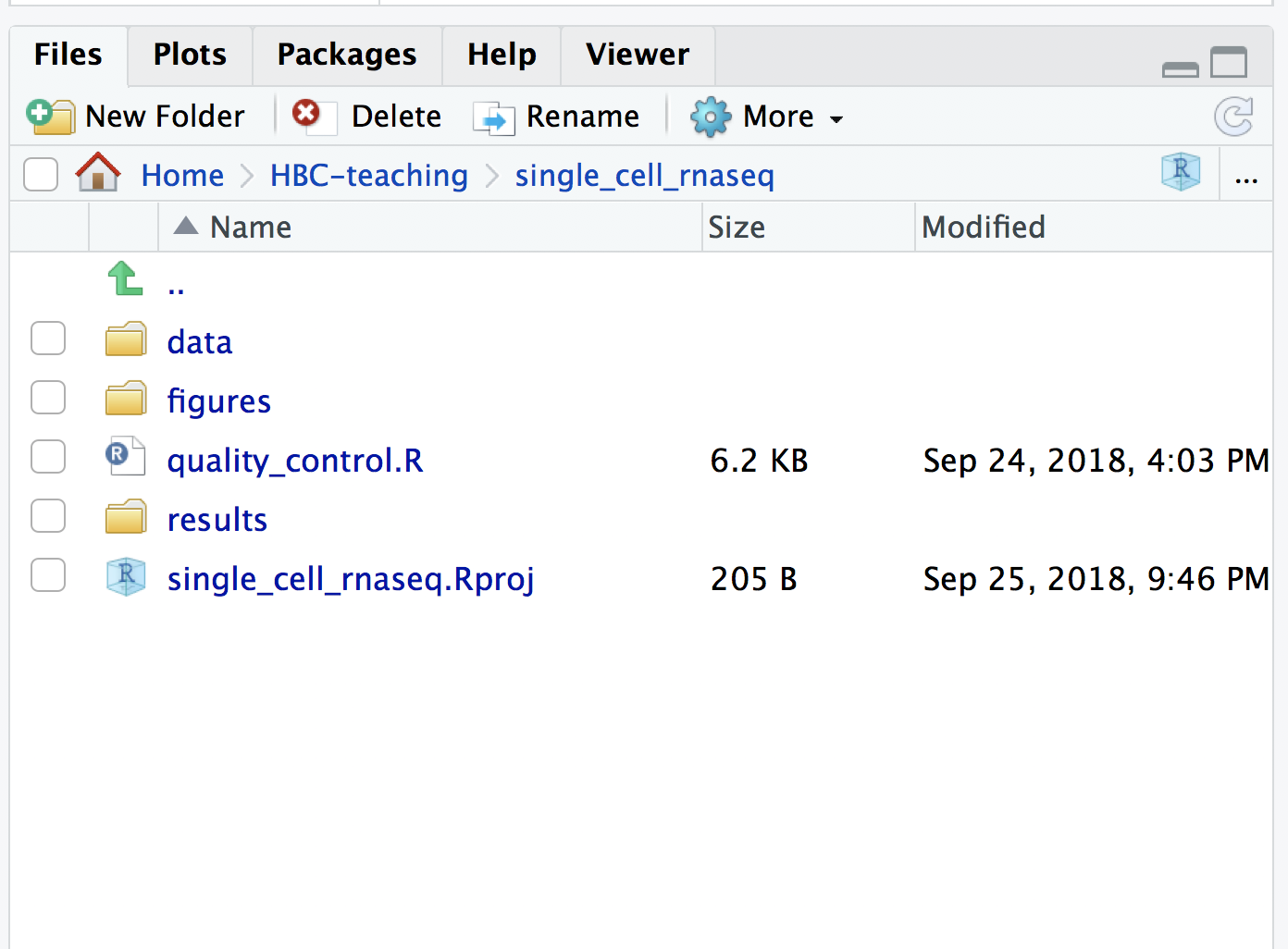The height and width of the screenshot is (949, 1288).
Task: Click the red Delete icon
Action: click(306, 114)
